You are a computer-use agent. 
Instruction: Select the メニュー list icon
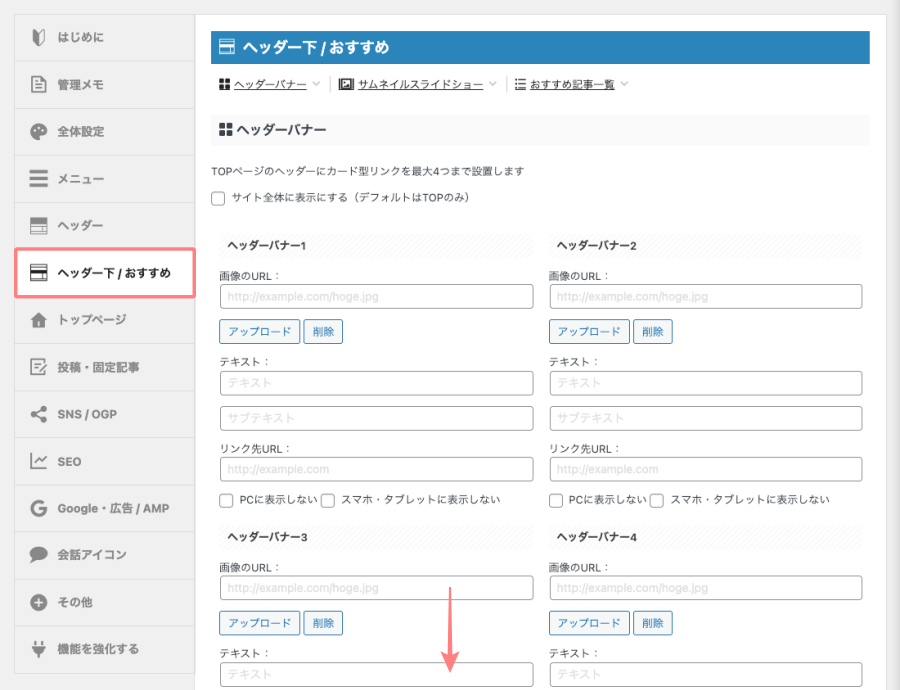pos(39,178)
